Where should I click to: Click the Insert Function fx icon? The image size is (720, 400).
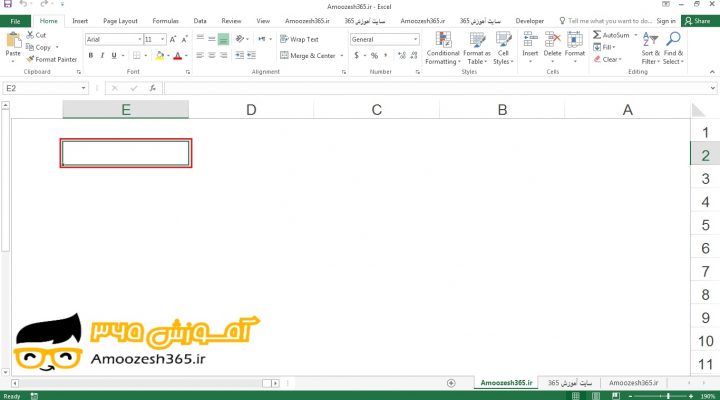152,88
